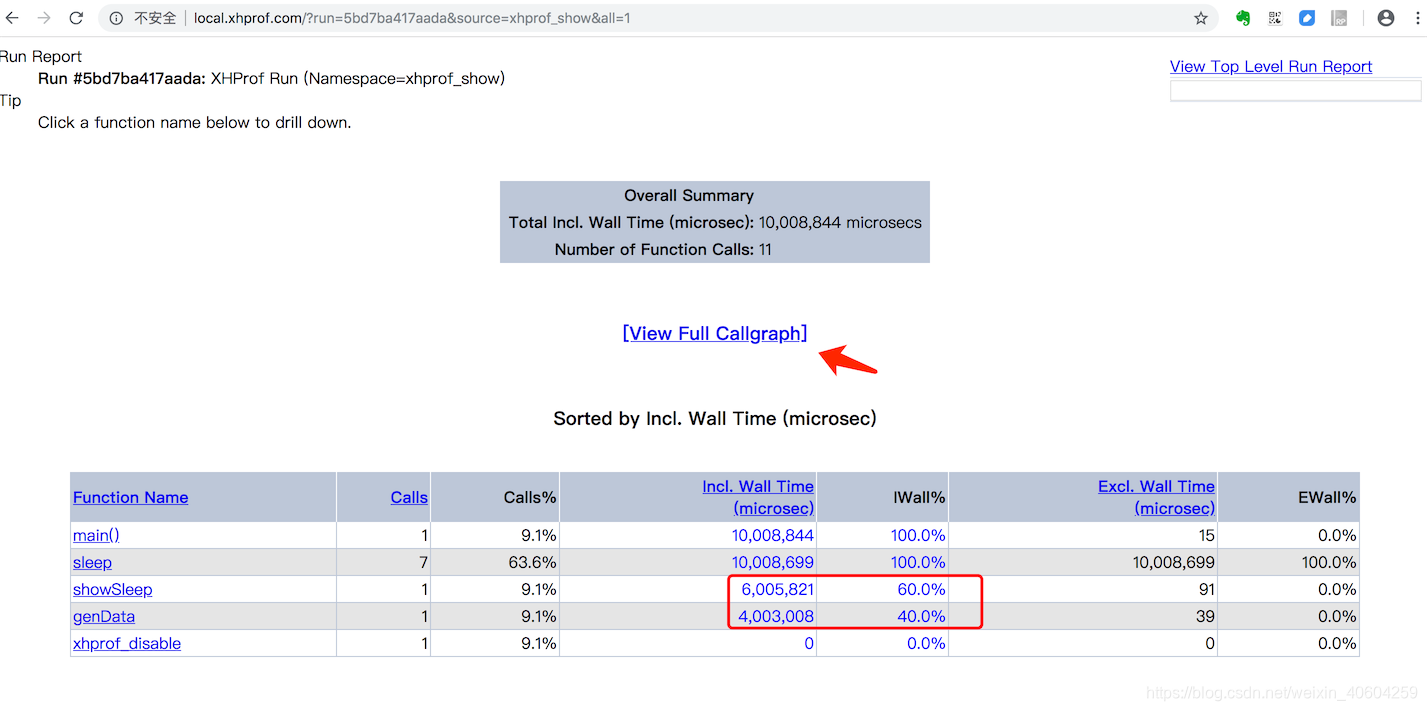Open the Chrome three-dot menu
Viewport: 1427px width, 711px height.
[1415, 18]
